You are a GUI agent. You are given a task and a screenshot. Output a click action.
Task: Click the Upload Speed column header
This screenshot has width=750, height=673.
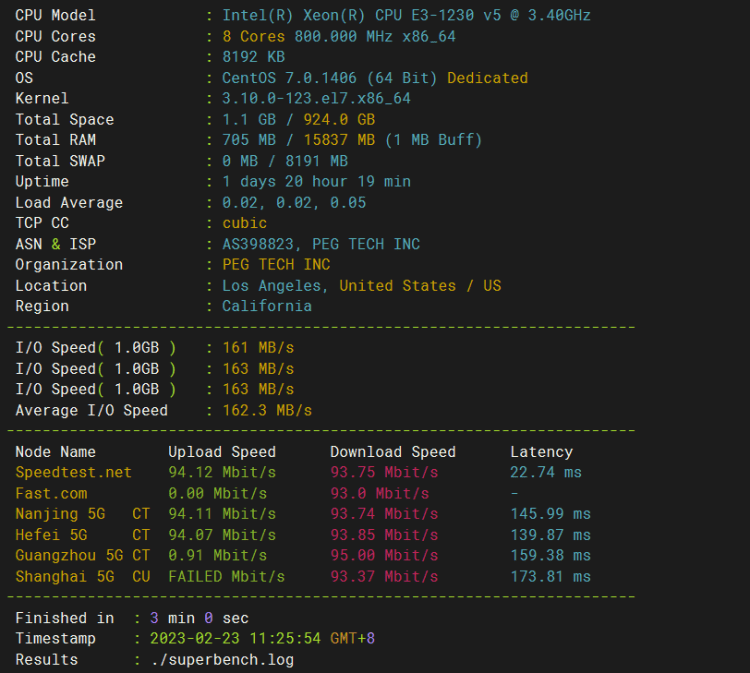pyautogui.click(x=222, y=452)
